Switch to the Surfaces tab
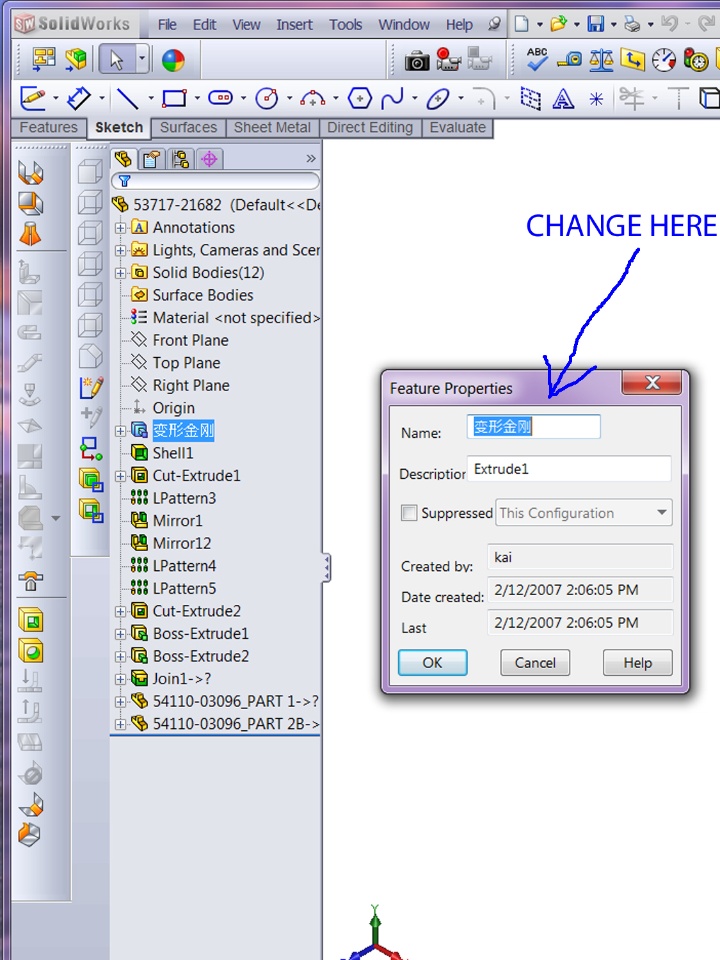The width and height of the screenshot is (720, 960). point(189,127)
